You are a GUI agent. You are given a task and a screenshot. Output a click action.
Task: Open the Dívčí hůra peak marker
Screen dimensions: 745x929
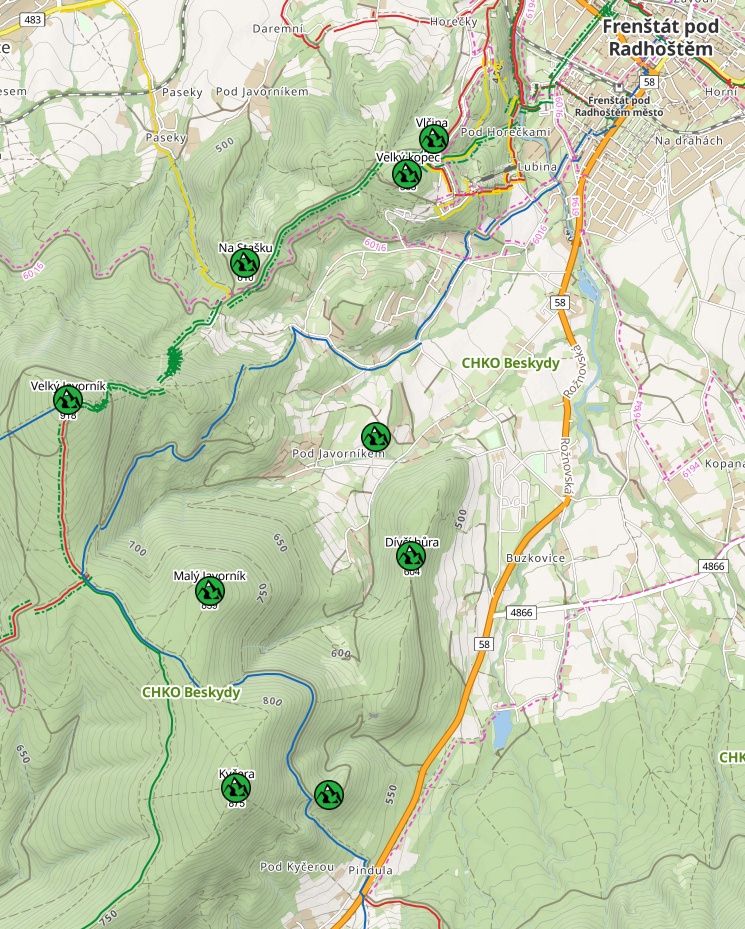click(x=411, y=556)
